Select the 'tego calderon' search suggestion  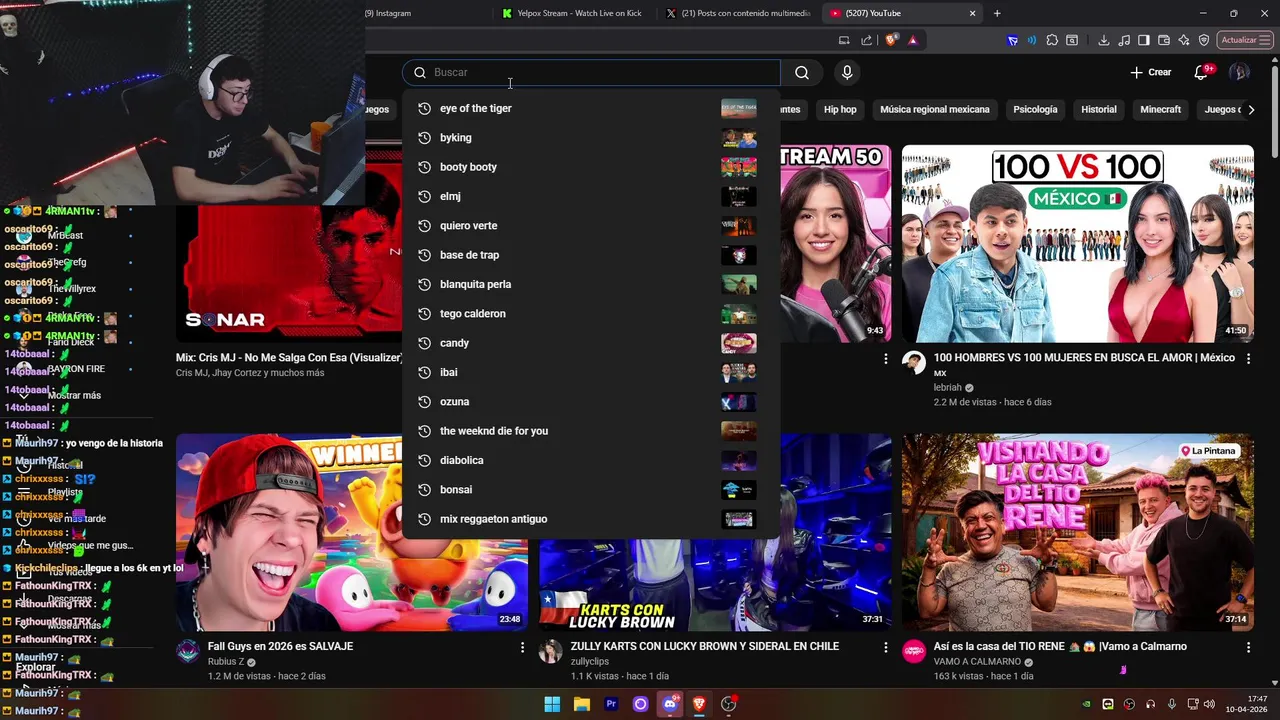pos(591,314)
